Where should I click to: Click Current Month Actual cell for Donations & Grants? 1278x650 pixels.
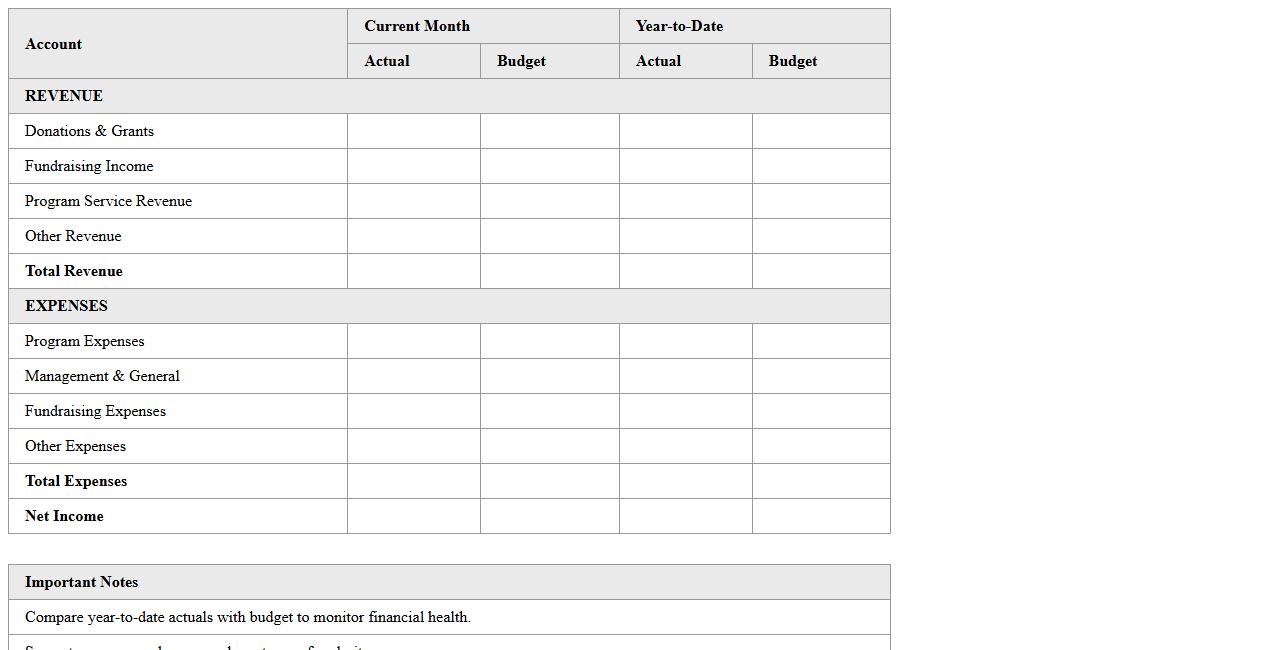point(413,131)
